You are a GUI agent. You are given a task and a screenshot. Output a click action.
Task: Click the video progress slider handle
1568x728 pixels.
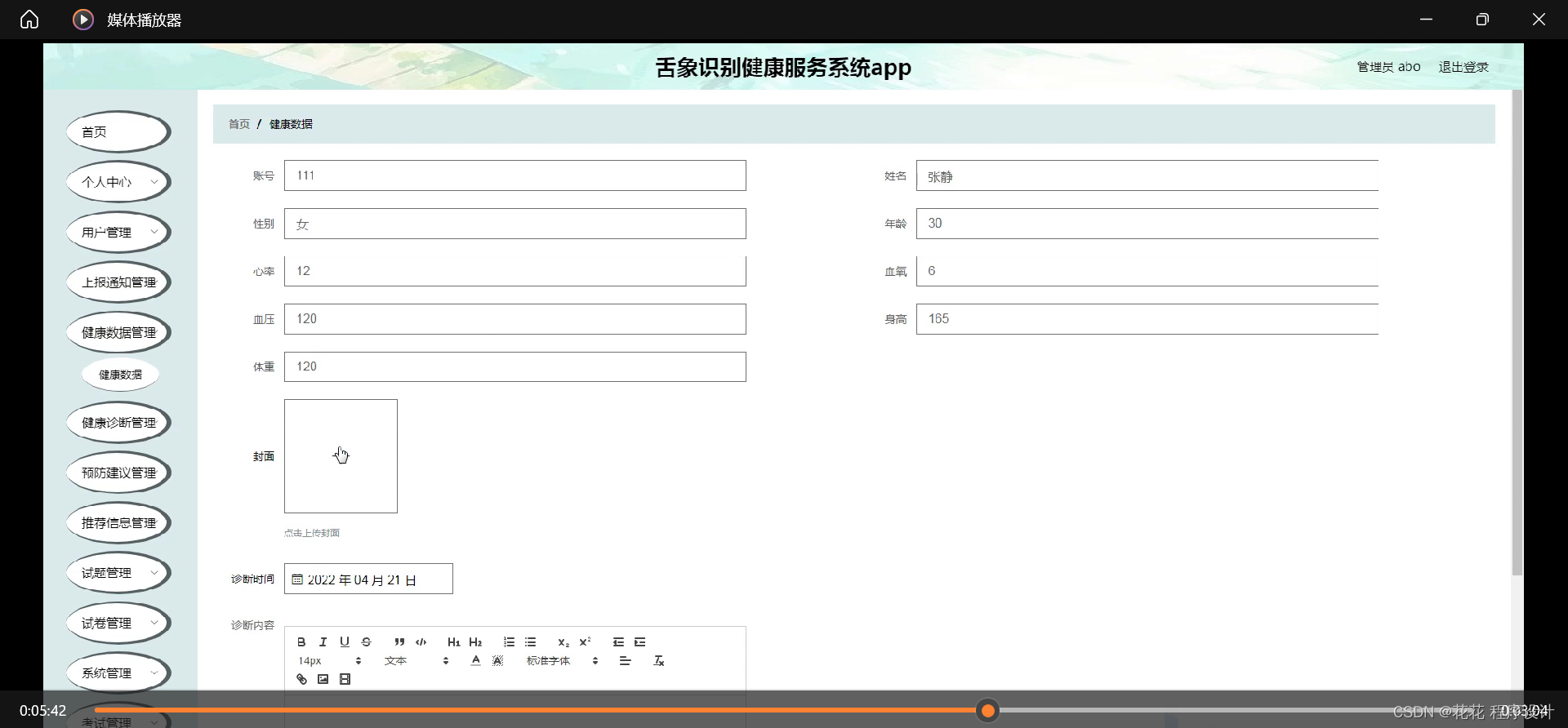tap(988, 711)
